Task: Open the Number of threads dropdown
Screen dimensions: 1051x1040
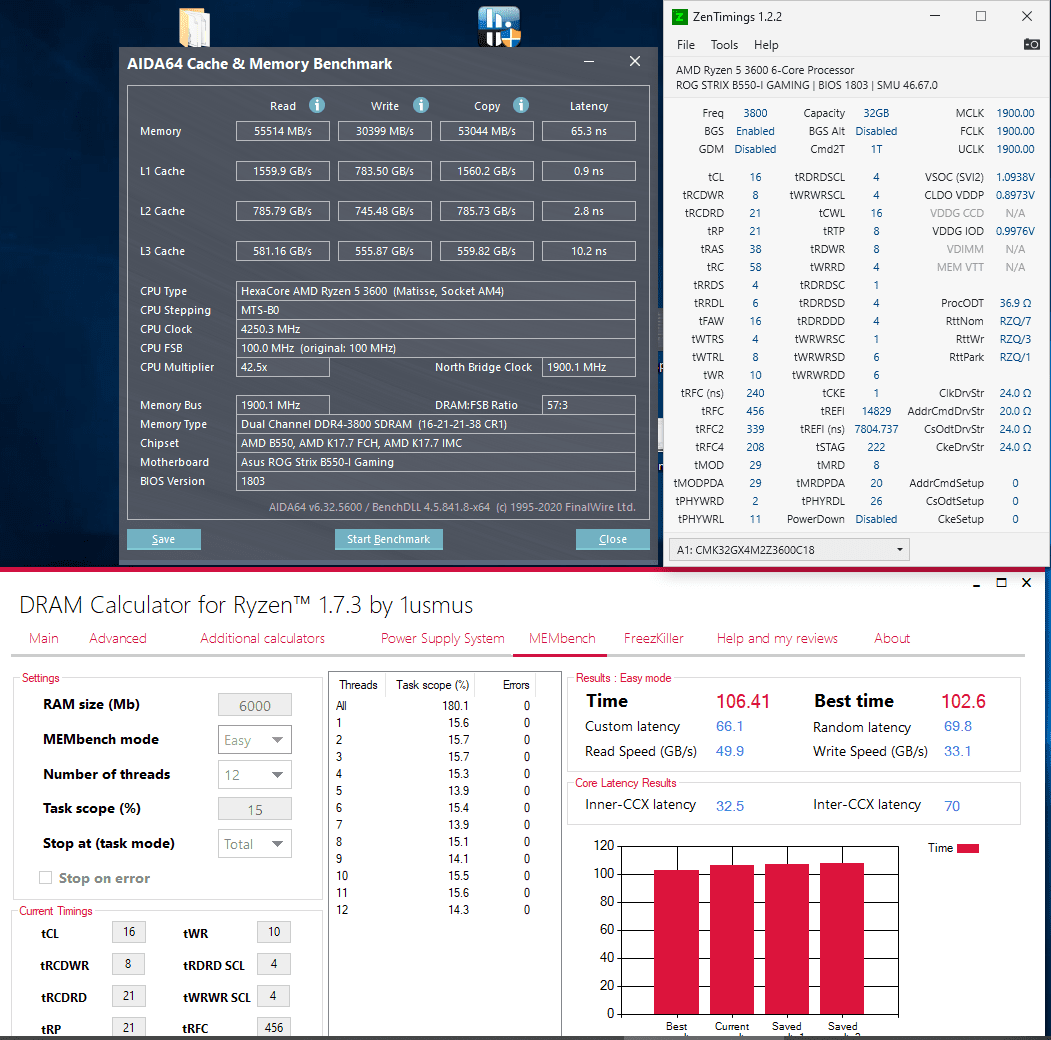Action: pyautogui.click(x=255, y=775)
